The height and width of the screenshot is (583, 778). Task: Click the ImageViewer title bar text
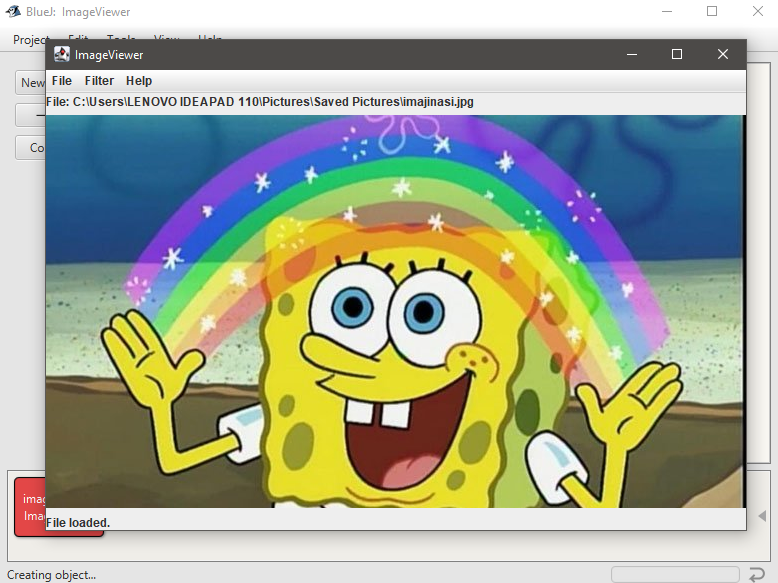109,55
